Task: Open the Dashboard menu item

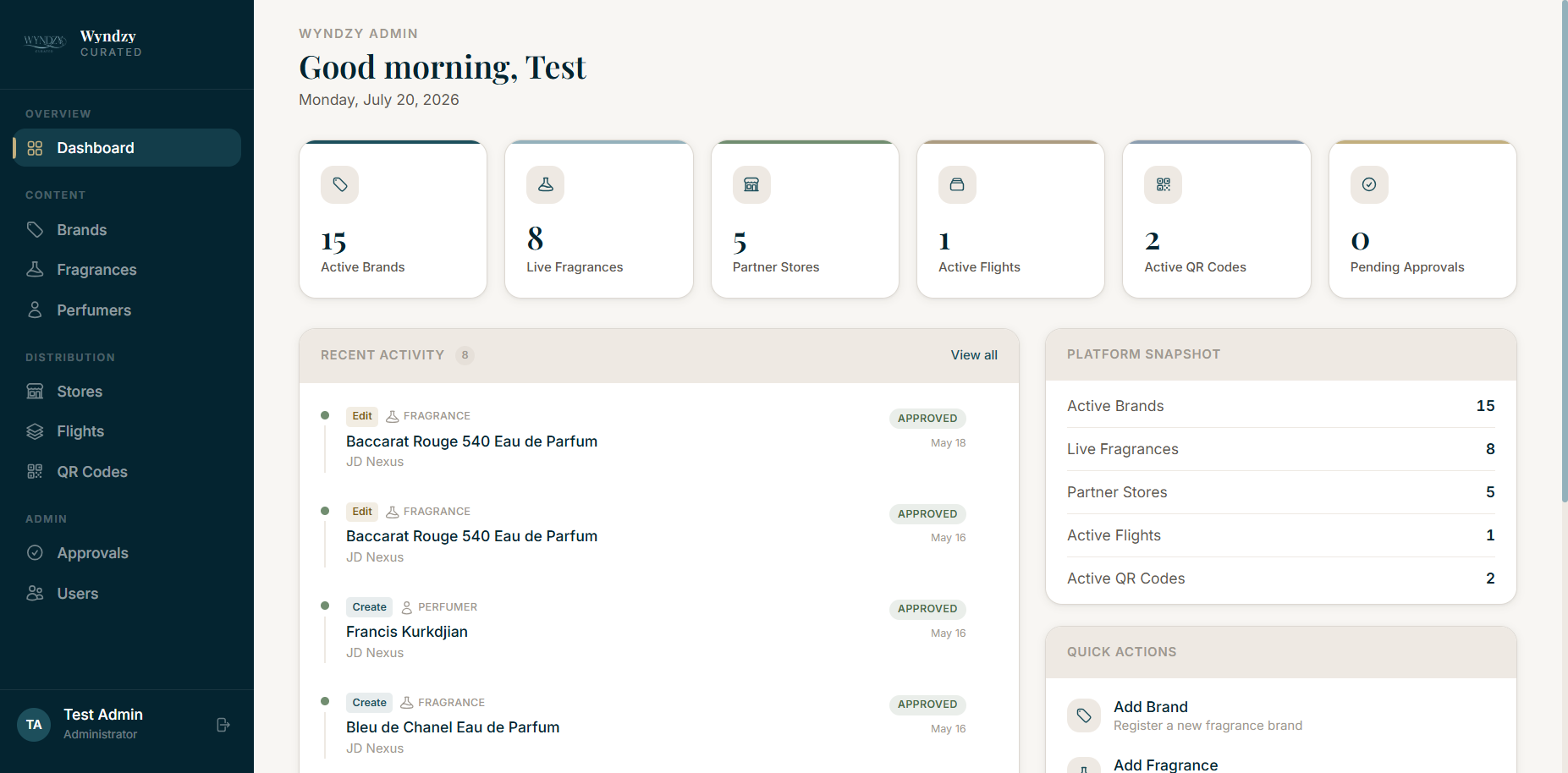Action: point(127,148)
